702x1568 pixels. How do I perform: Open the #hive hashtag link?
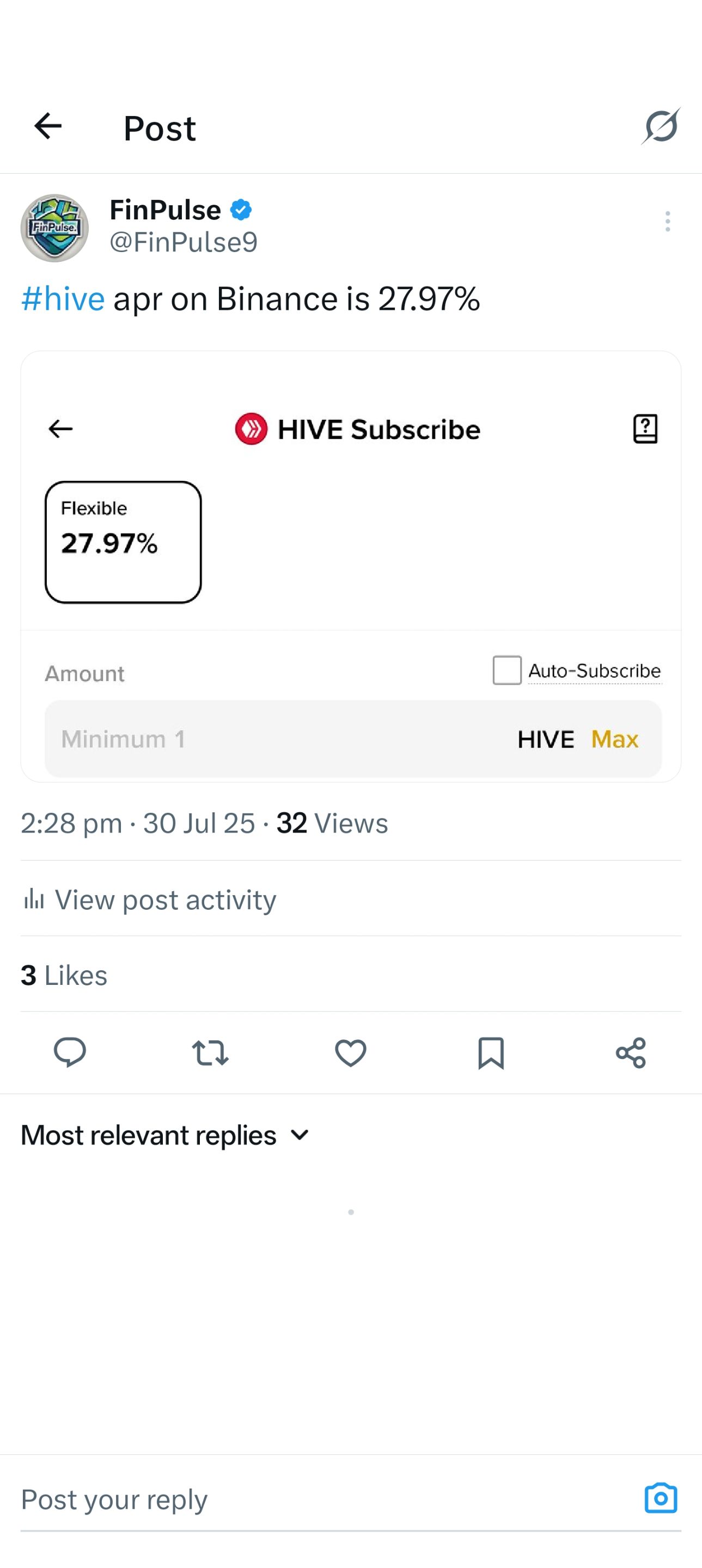(x=63, y=299)
